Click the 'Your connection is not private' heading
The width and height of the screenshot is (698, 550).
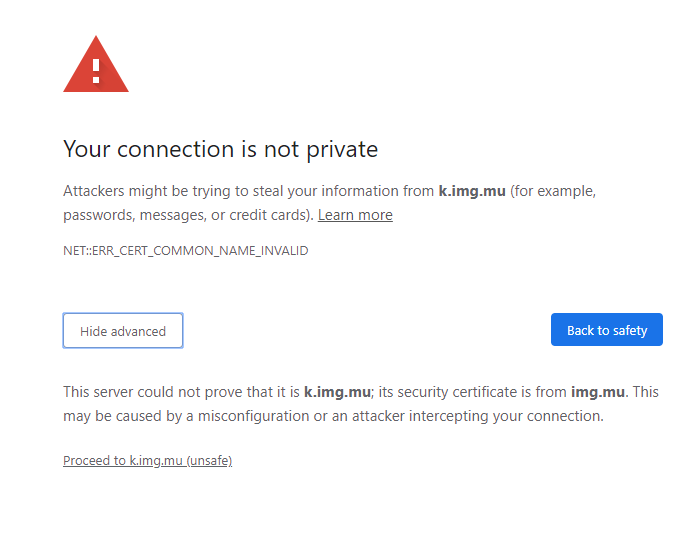point(220,150)
